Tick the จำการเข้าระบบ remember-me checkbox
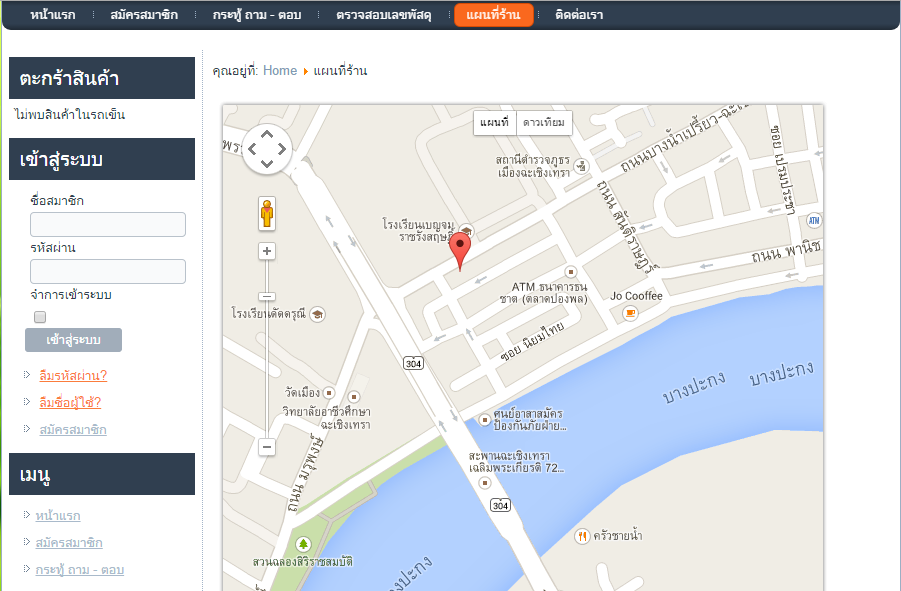This screenshot has width=901, height=591. (x=40, y=317)
